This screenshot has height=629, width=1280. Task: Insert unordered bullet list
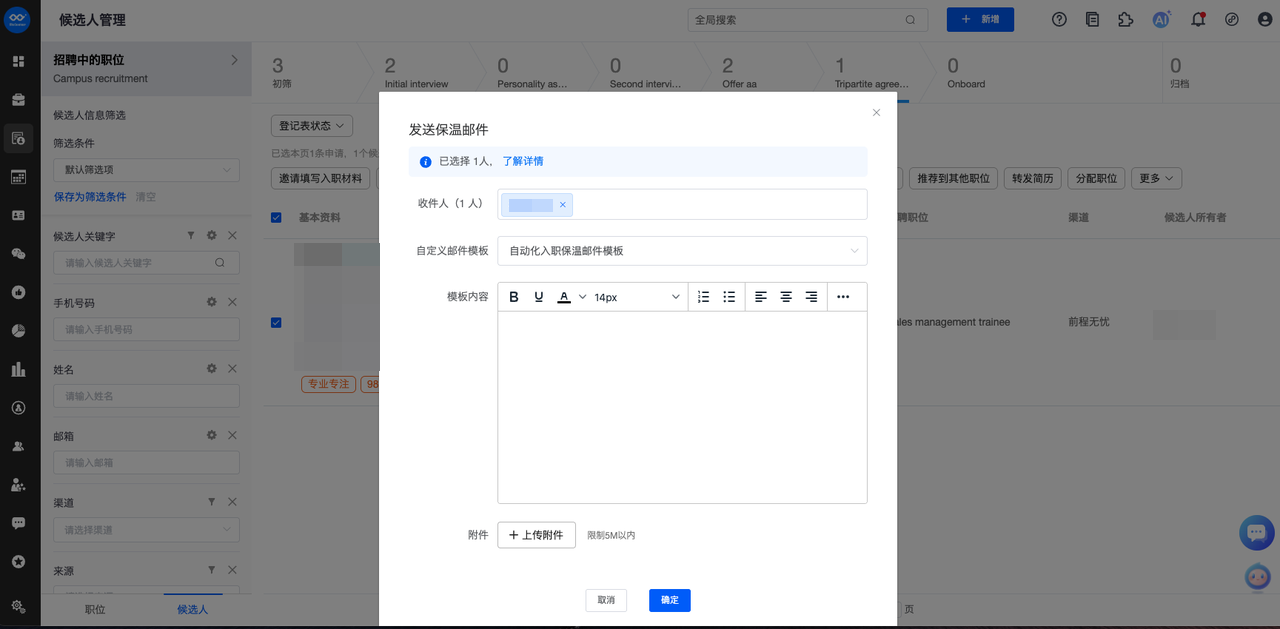(x=729, y=297)
